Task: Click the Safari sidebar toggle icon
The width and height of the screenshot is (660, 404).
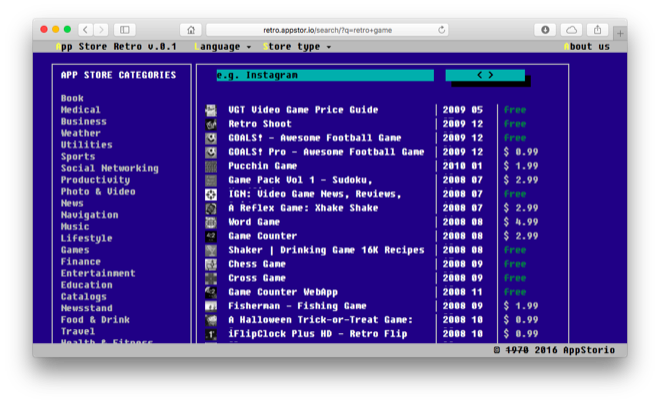Action: coord(125,30)
